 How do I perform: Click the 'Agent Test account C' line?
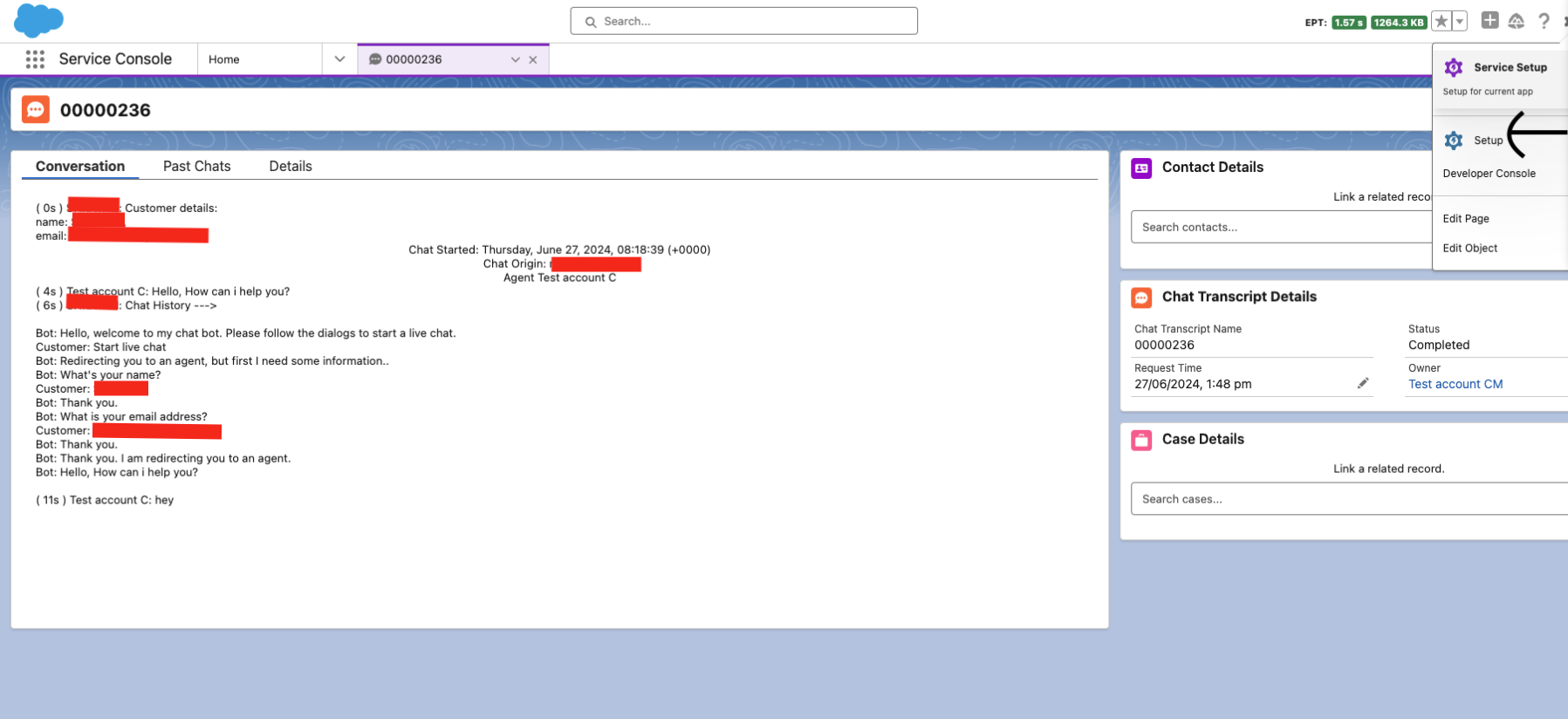tap(559, 277)
